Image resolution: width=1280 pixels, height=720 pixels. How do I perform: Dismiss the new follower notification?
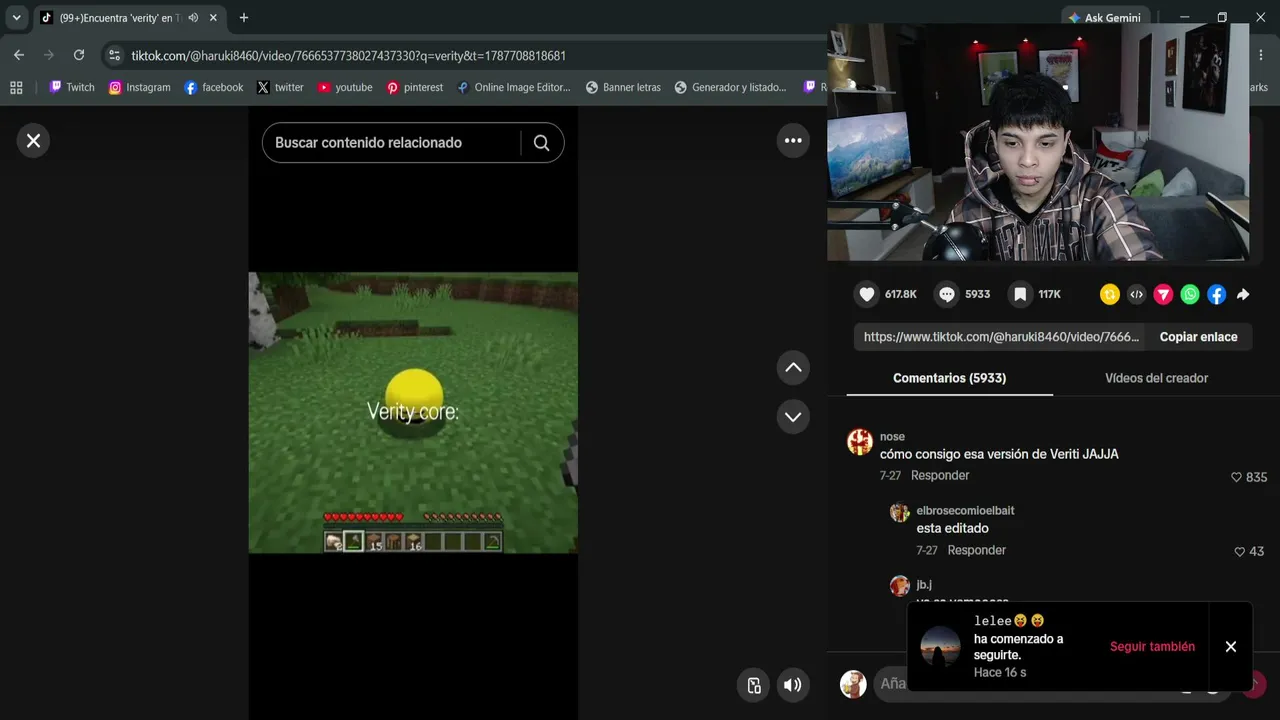pos(1231,647)
